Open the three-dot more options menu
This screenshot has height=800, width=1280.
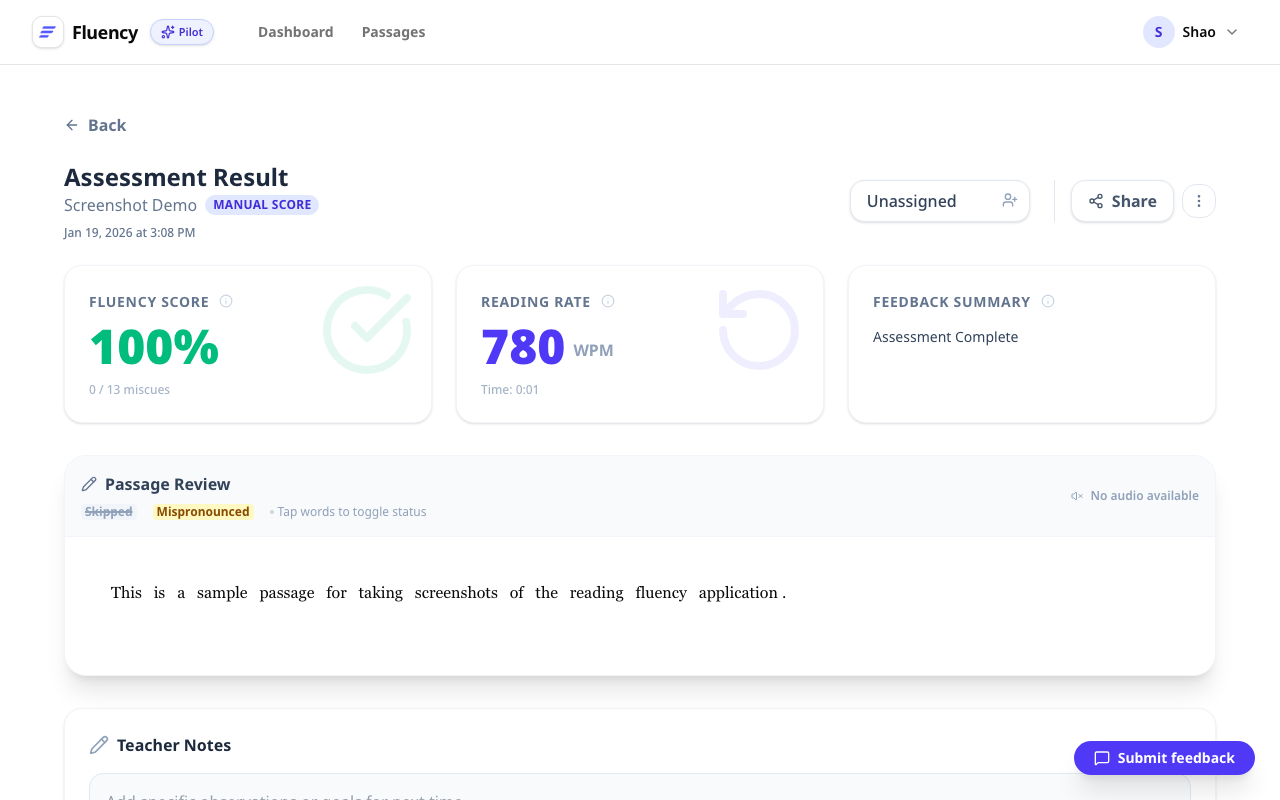(1199, 201)
